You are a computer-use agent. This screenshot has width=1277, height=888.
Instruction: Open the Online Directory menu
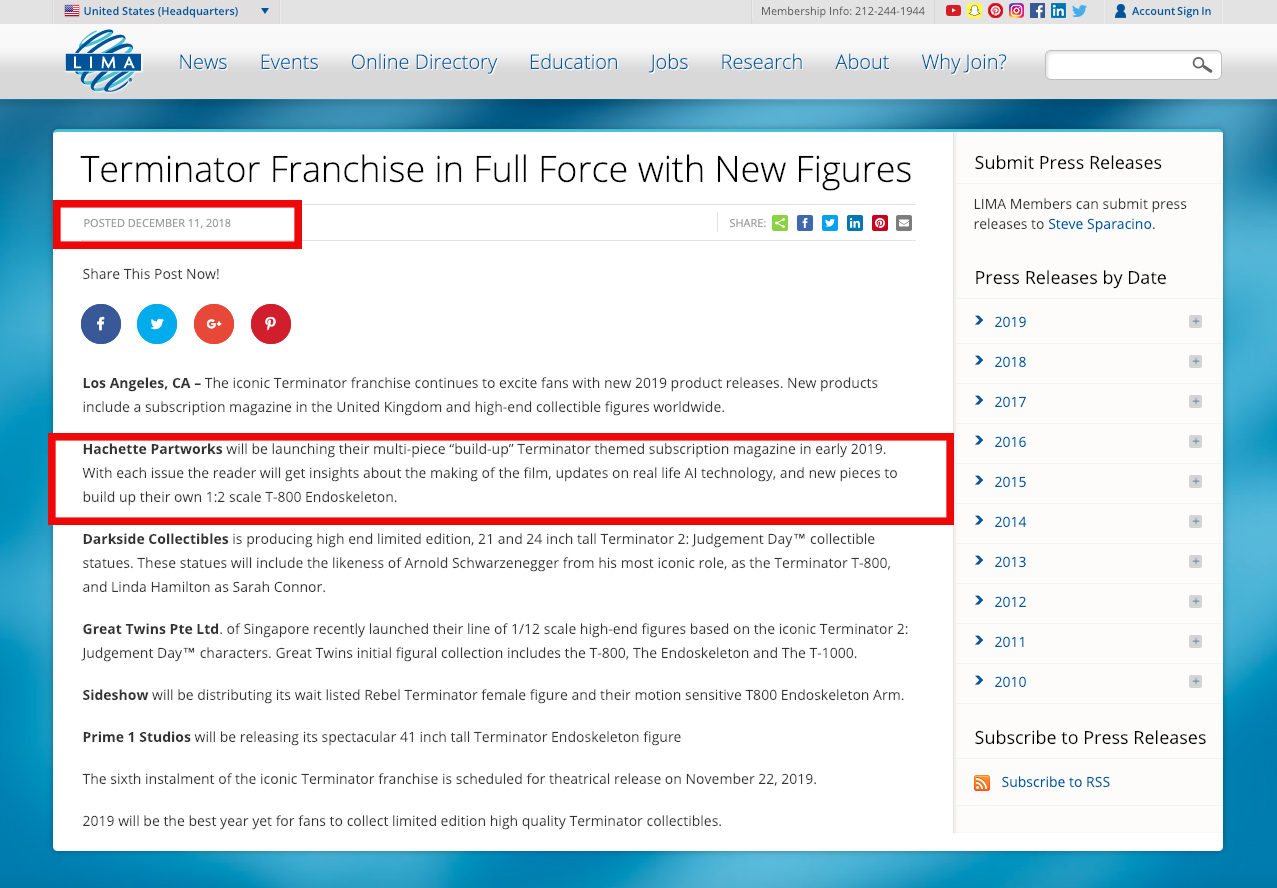[424, 62]
